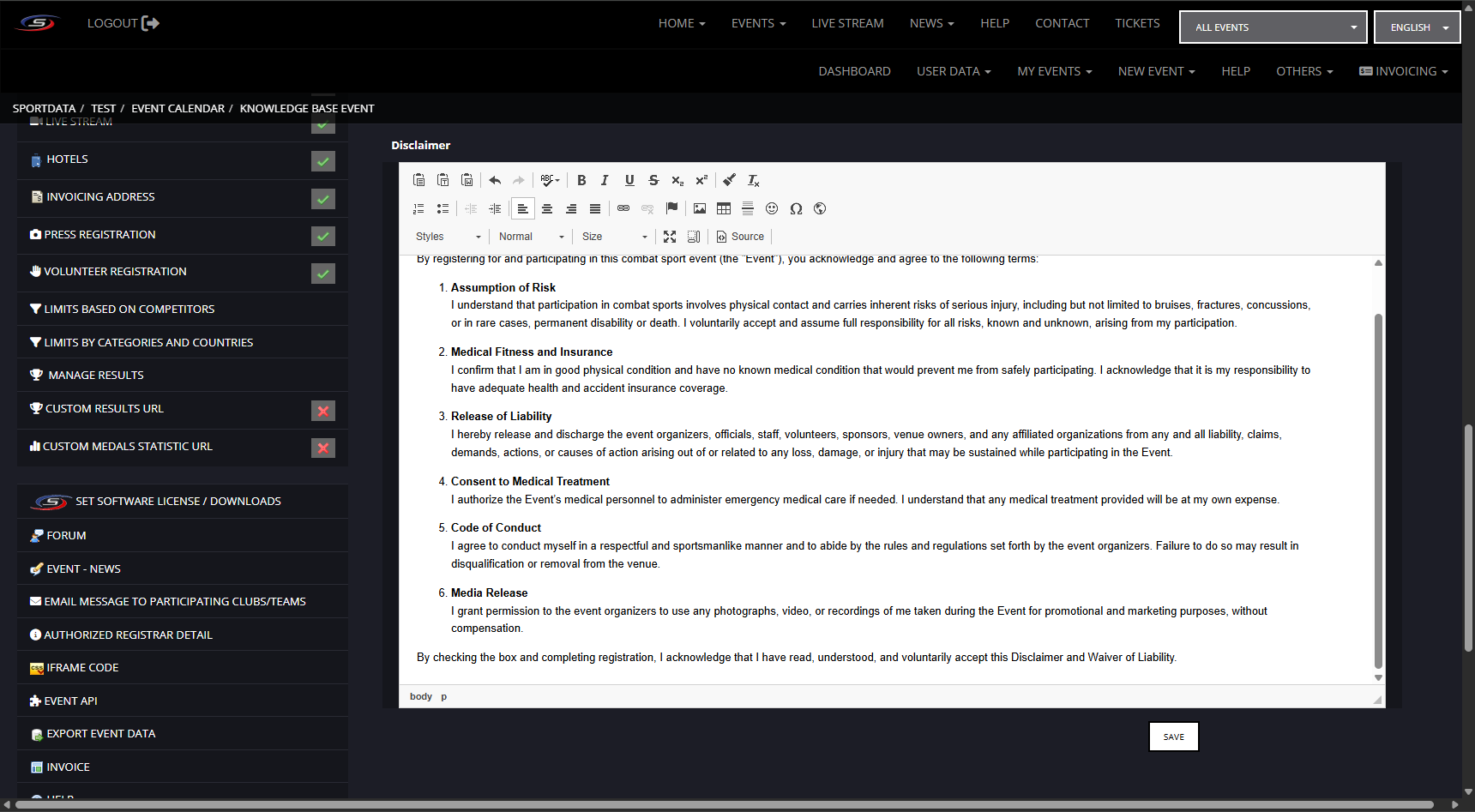Insert an anchor with the flag icon
Viewport: 1475px width, 812px height.
pyautogui.click(x=671, y=208)
